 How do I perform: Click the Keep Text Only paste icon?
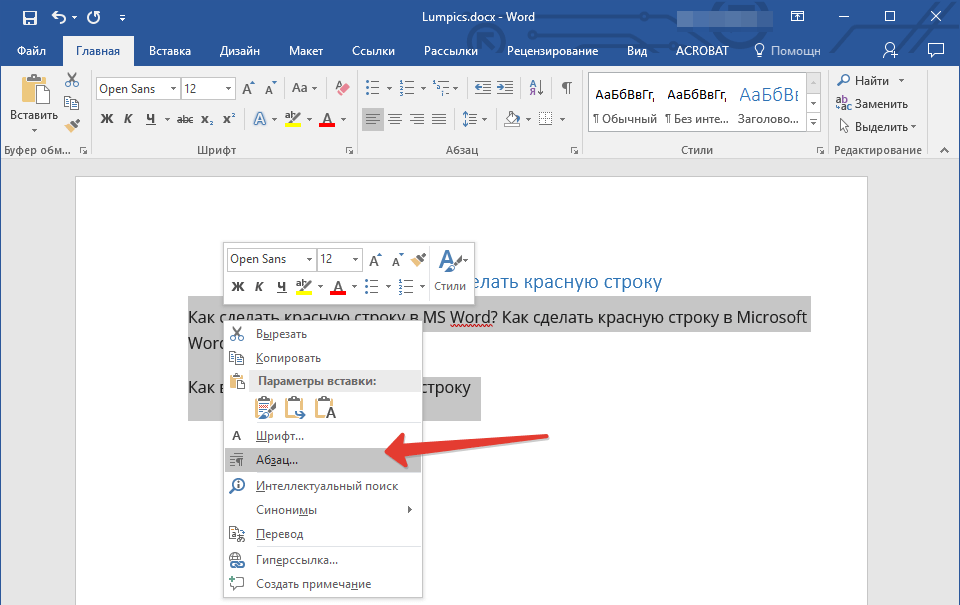pyautogui.click(x=325, y=408)
